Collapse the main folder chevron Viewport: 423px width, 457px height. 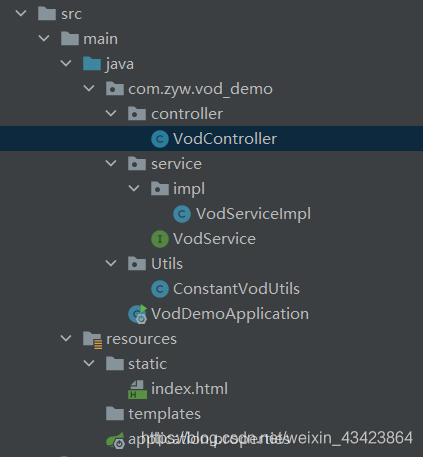[44, 38]
